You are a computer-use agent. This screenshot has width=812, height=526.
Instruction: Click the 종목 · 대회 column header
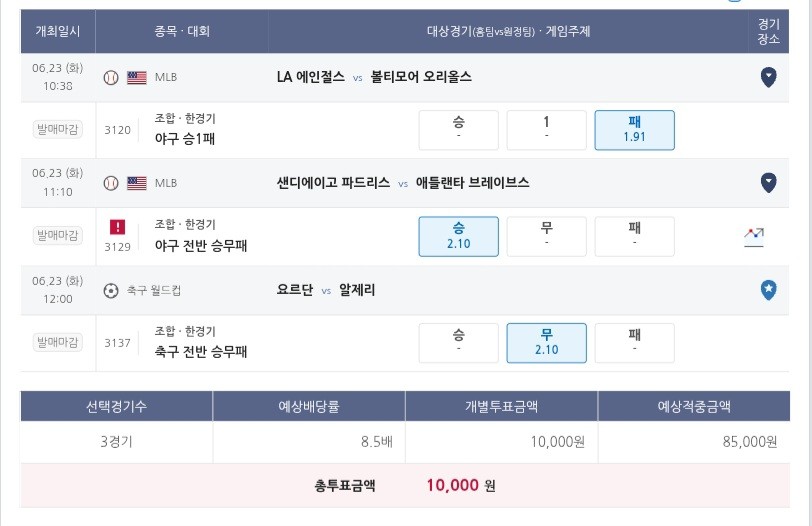[182, 31]
